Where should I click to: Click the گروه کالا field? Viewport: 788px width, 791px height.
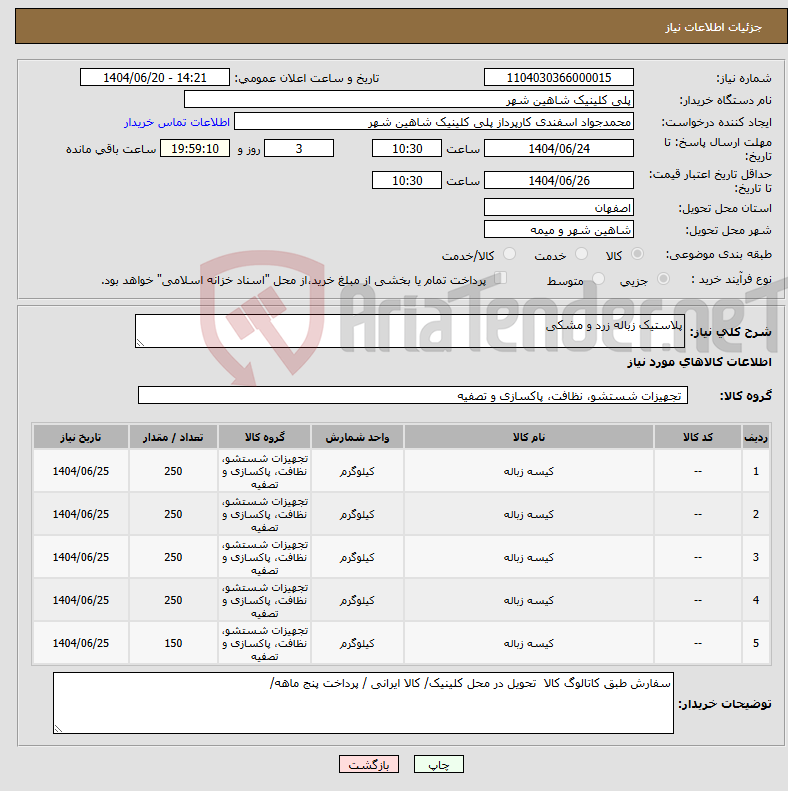click(x=413, y=395)
